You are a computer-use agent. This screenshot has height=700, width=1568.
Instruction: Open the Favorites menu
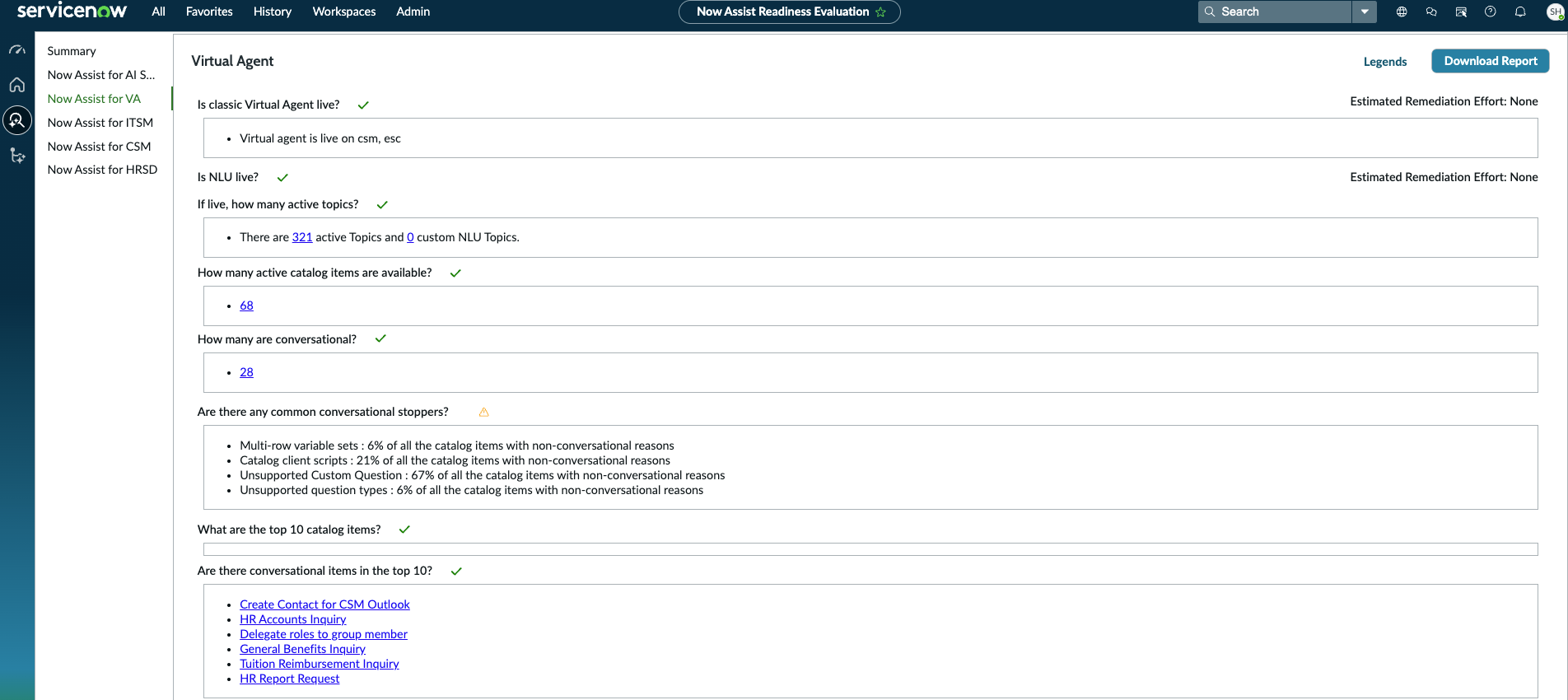click(209, 12)
